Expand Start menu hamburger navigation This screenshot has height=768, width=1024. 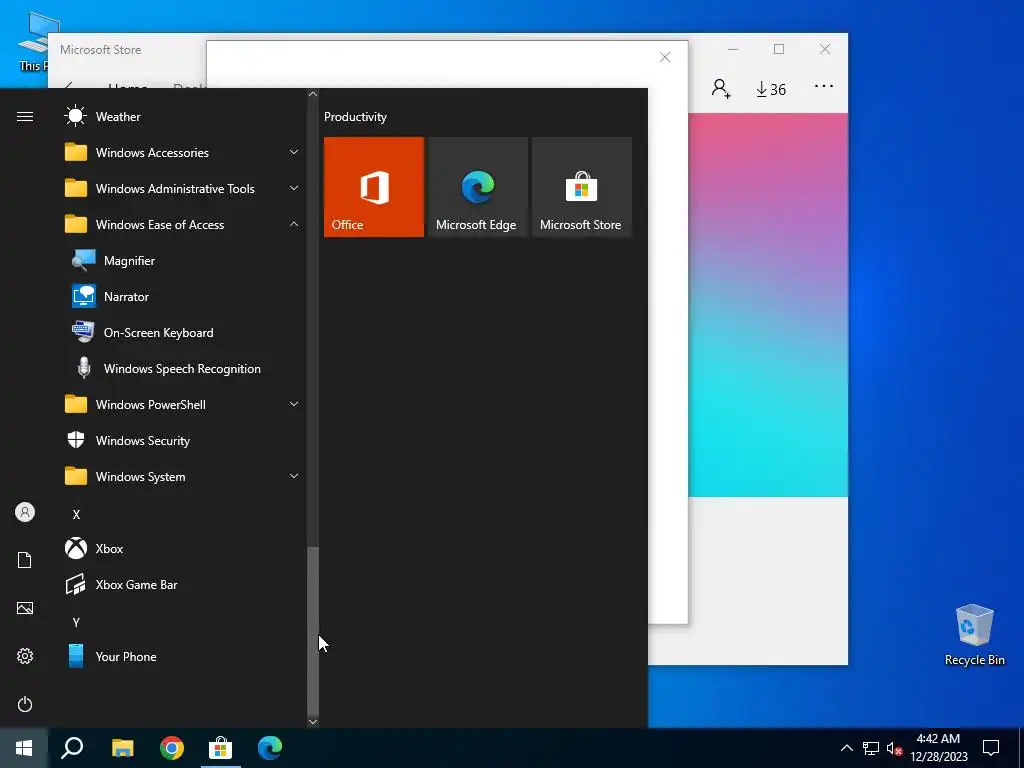25,116
